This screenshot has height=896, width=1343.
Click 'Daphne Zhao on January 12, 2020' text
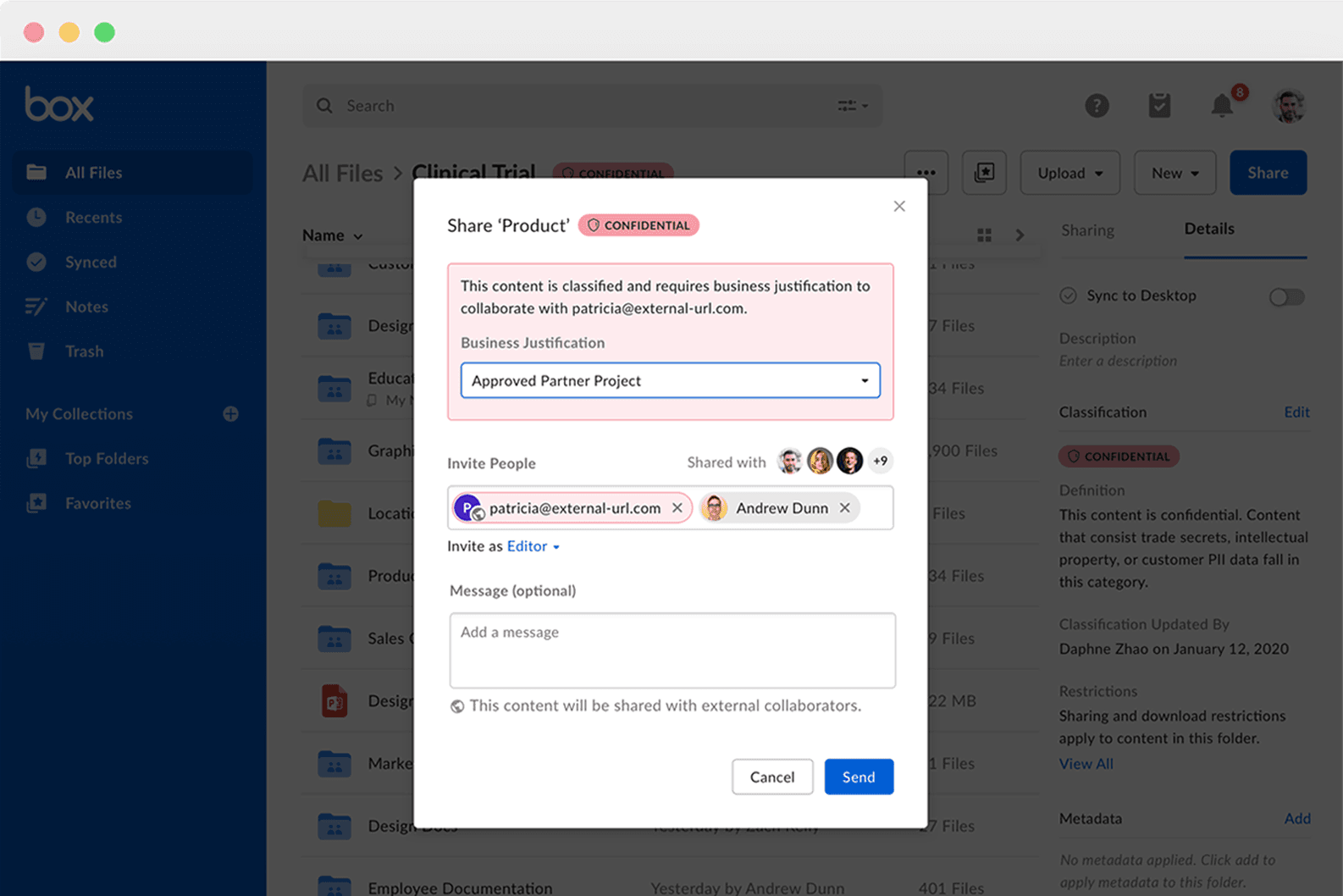click(1174, 649)
